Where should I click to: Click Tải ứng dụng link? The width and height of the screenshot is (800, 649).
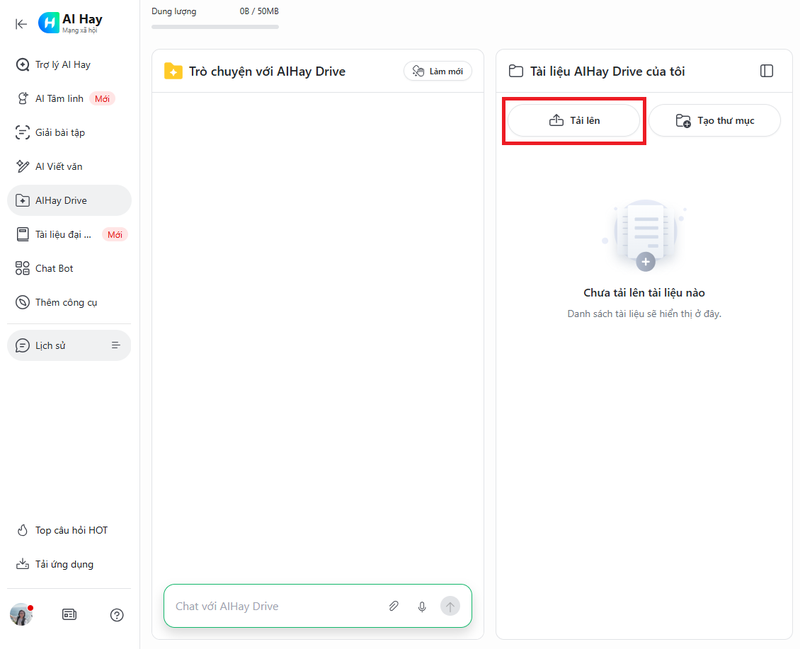pos(69,564)
